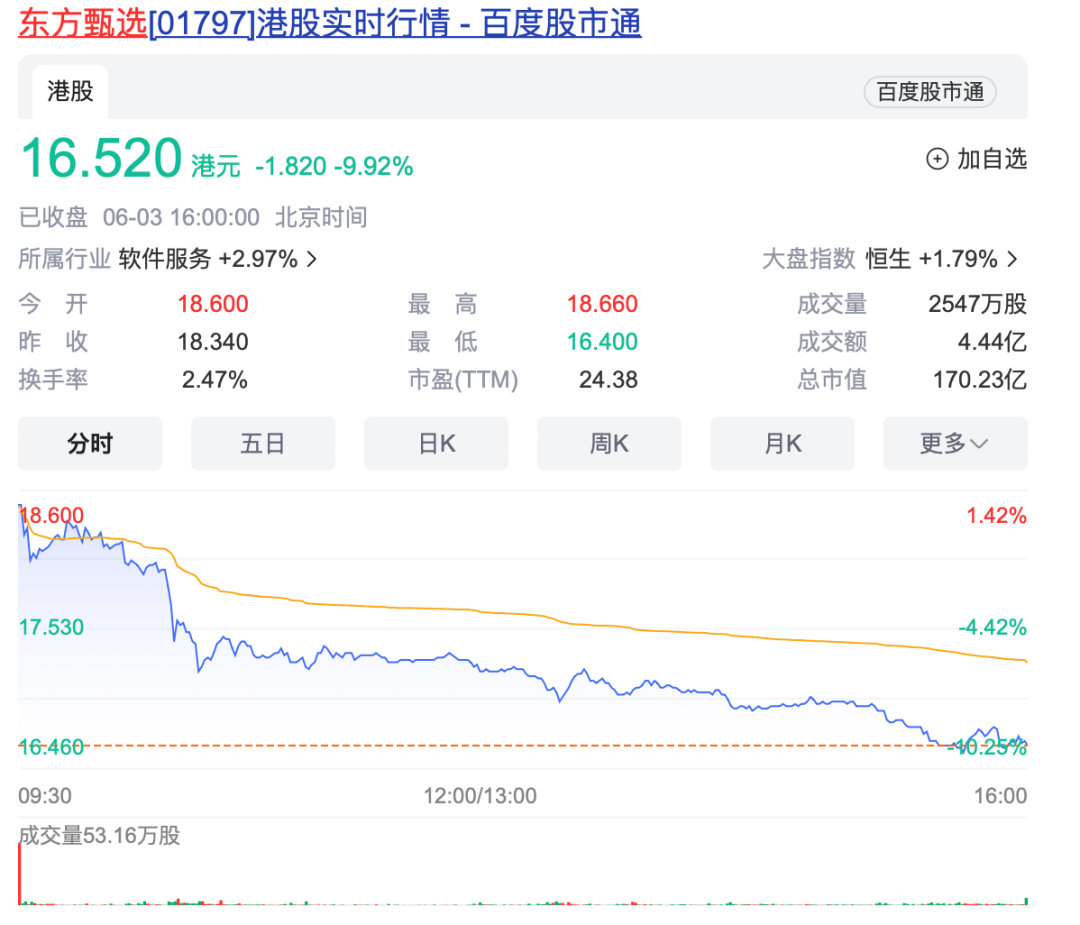The width and height of the screenshot is (1080, 925).
Task: Click the 成交量53.16万股 volume label
Action: pyautogui.click(x=99, y=835)
